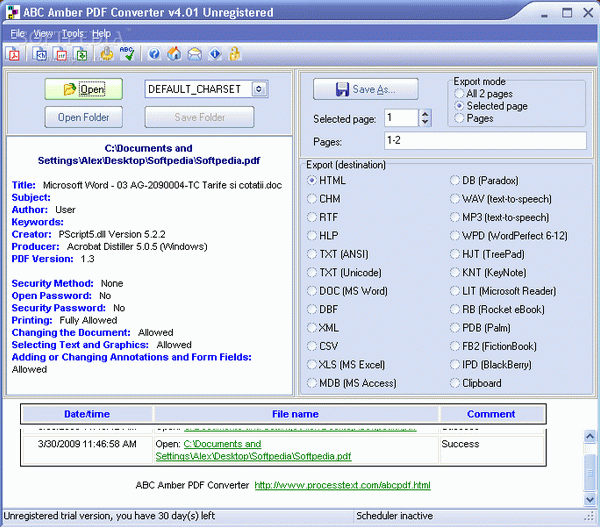Expand the DEFAULT_CHARSET dropdown

tap(259, 89)
